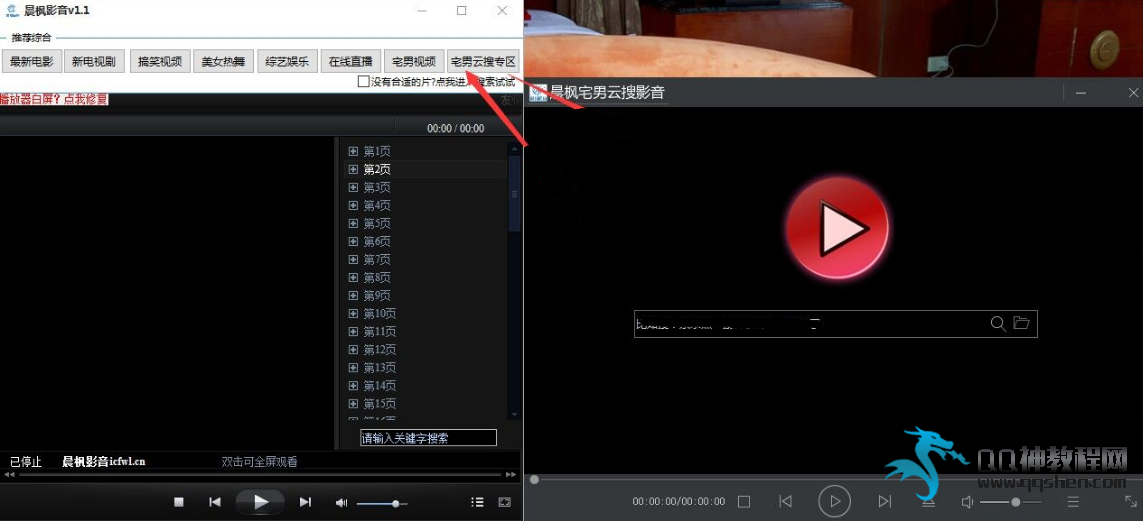Image resolution: width=1143 pixels, height=521 pixels.
Task: Click the 宅男视频 button
Action: [414, 62]
